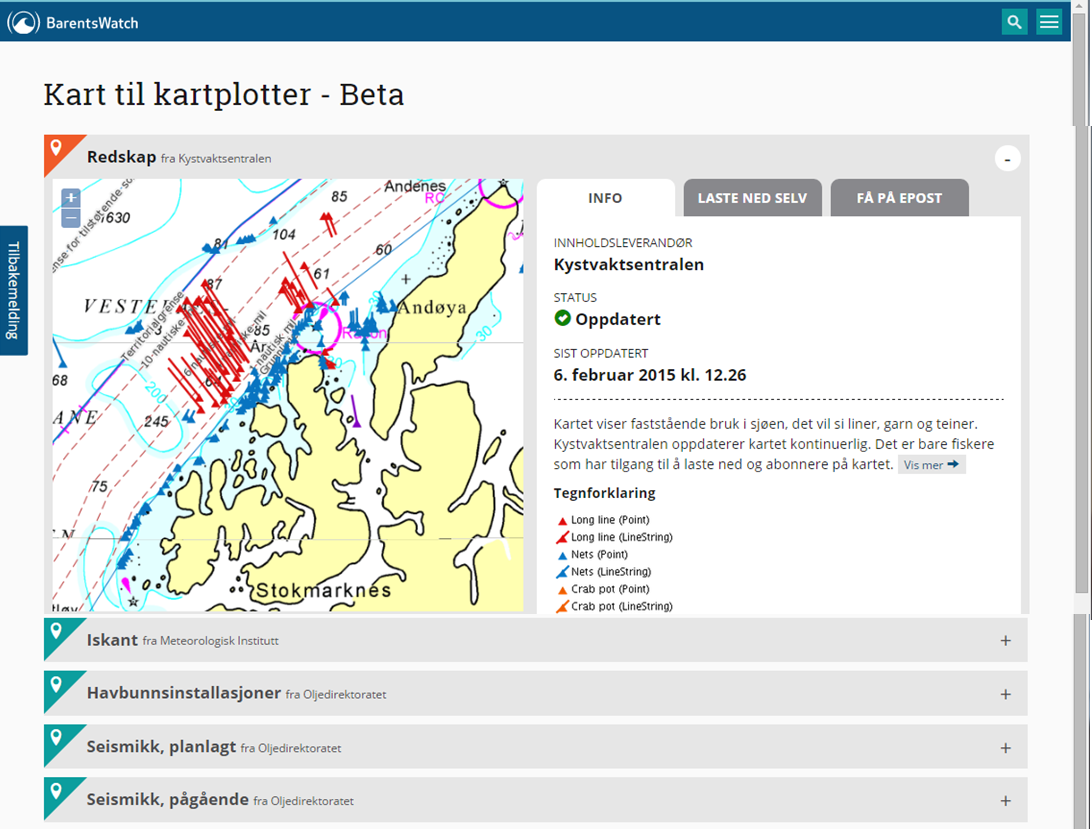Click the orange Redskap pin icon

point(57,148)
